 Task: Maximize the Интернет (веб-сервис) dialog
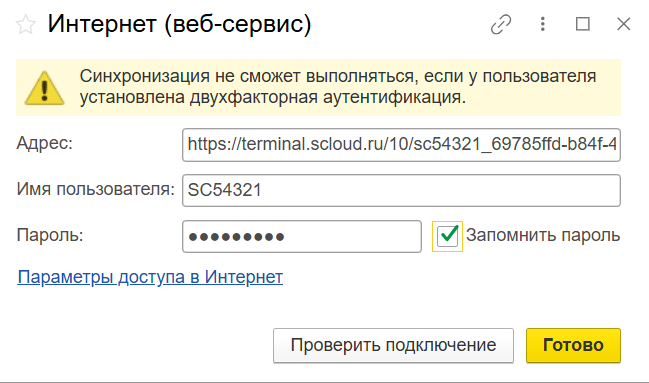tap(583, 24)
